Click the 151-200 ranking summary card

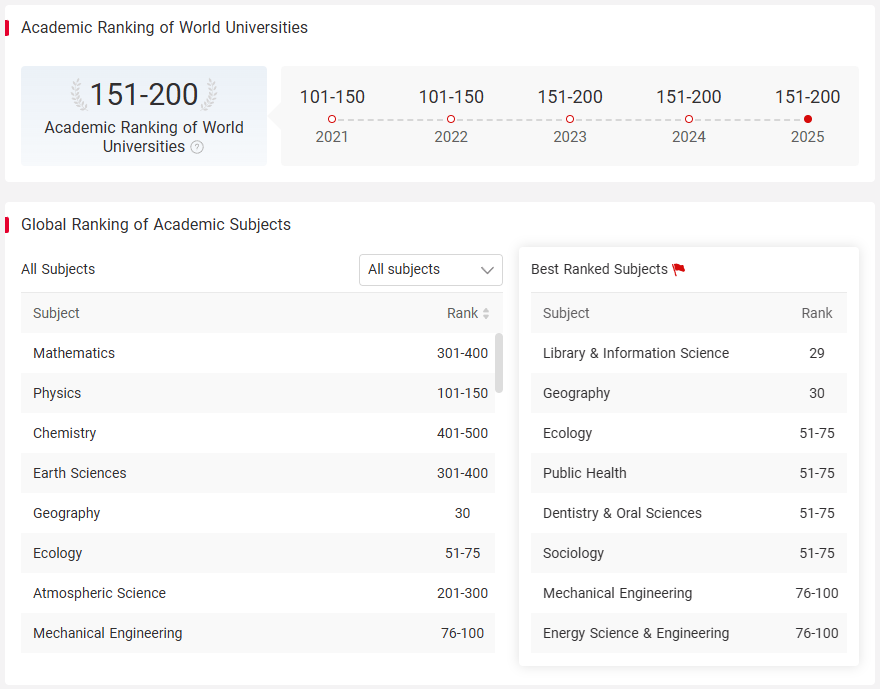point(144,116)
